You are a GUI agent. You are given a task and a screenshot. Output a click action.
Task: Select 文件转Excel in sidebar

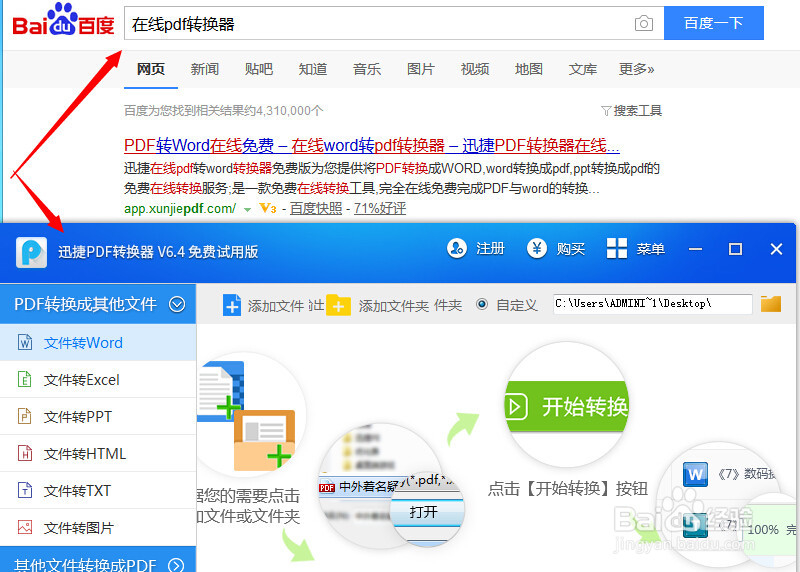click(x=98, y=380)
